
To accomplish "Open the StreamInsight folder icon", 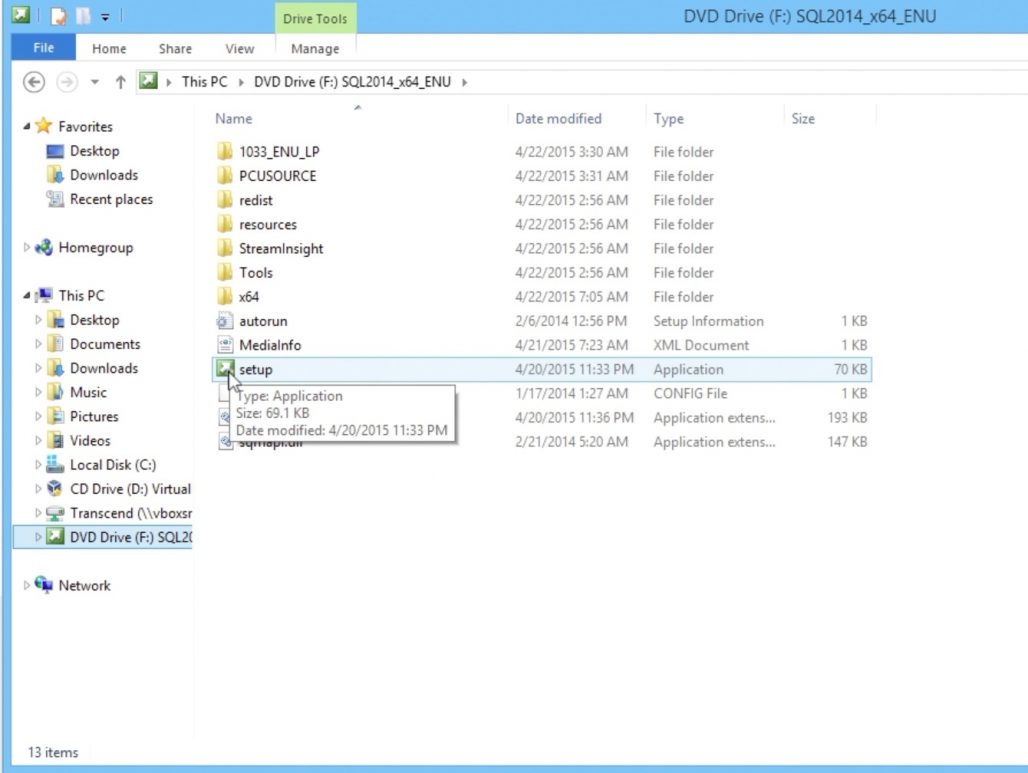I will 226,248.
